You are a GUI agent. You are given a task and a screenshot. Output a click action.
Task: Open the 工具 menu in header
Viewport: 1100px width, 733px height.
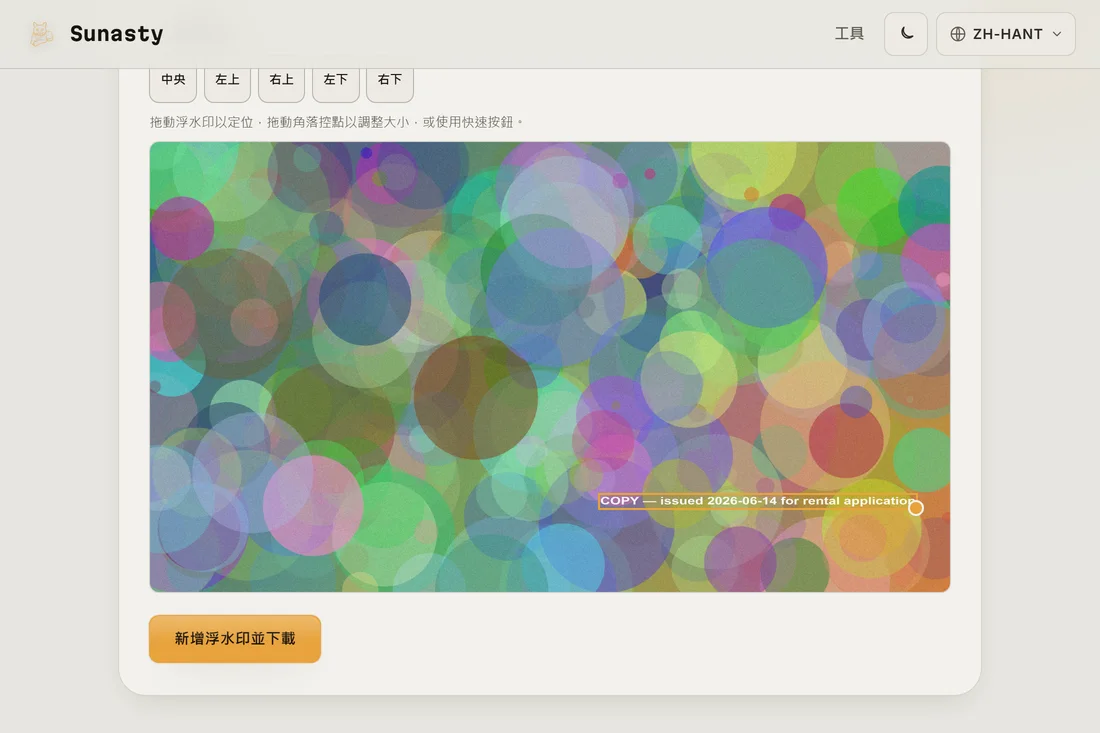point(849,34)
